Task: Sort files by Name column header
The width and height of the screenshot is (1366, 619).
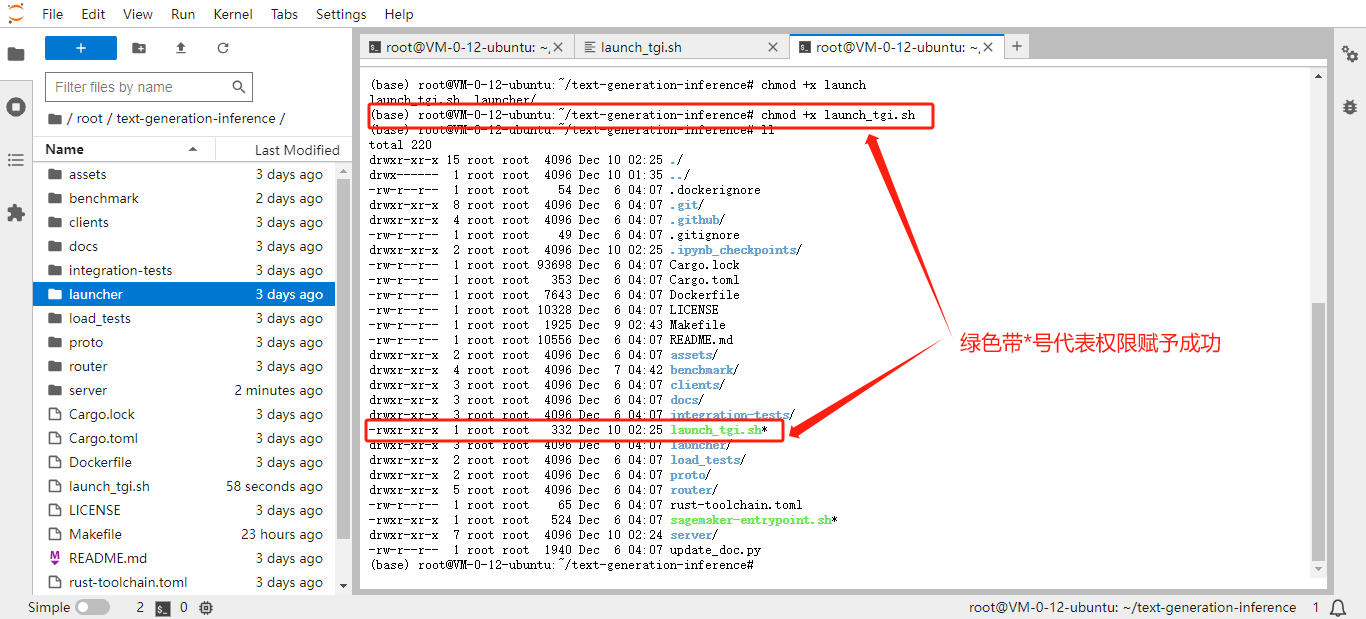Action: (x=123, y=149)
